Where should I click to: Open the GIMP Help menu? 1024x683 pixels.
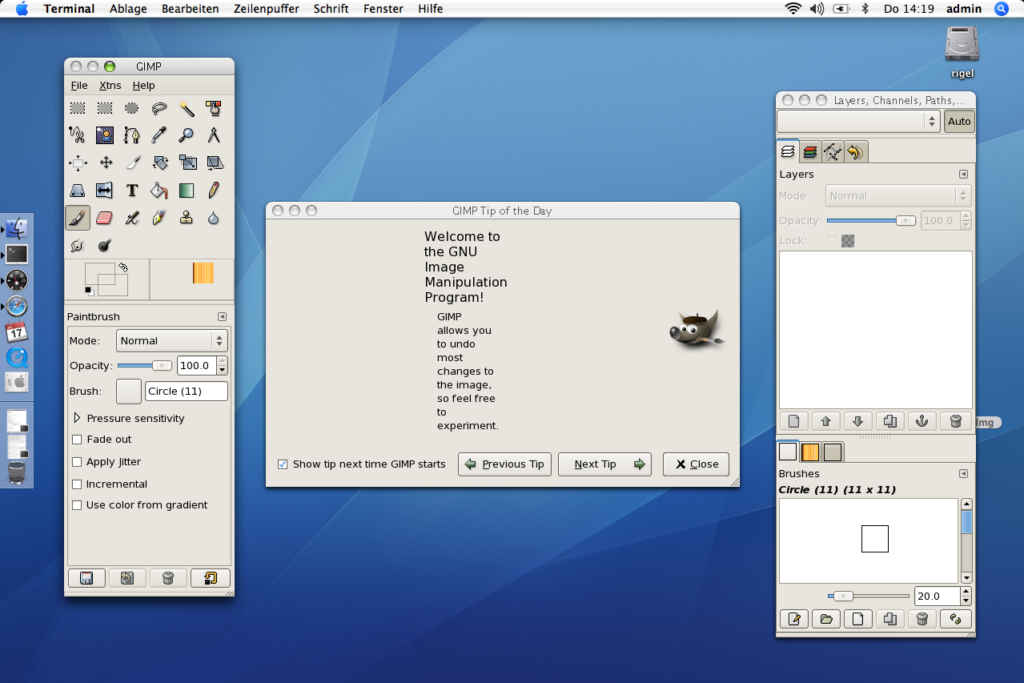[x=144, y=86]
